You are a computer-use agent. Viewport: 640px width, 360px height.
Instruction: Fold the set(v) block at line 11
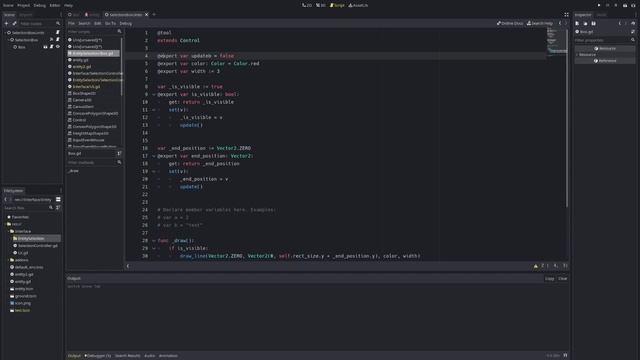pos(154,110)
